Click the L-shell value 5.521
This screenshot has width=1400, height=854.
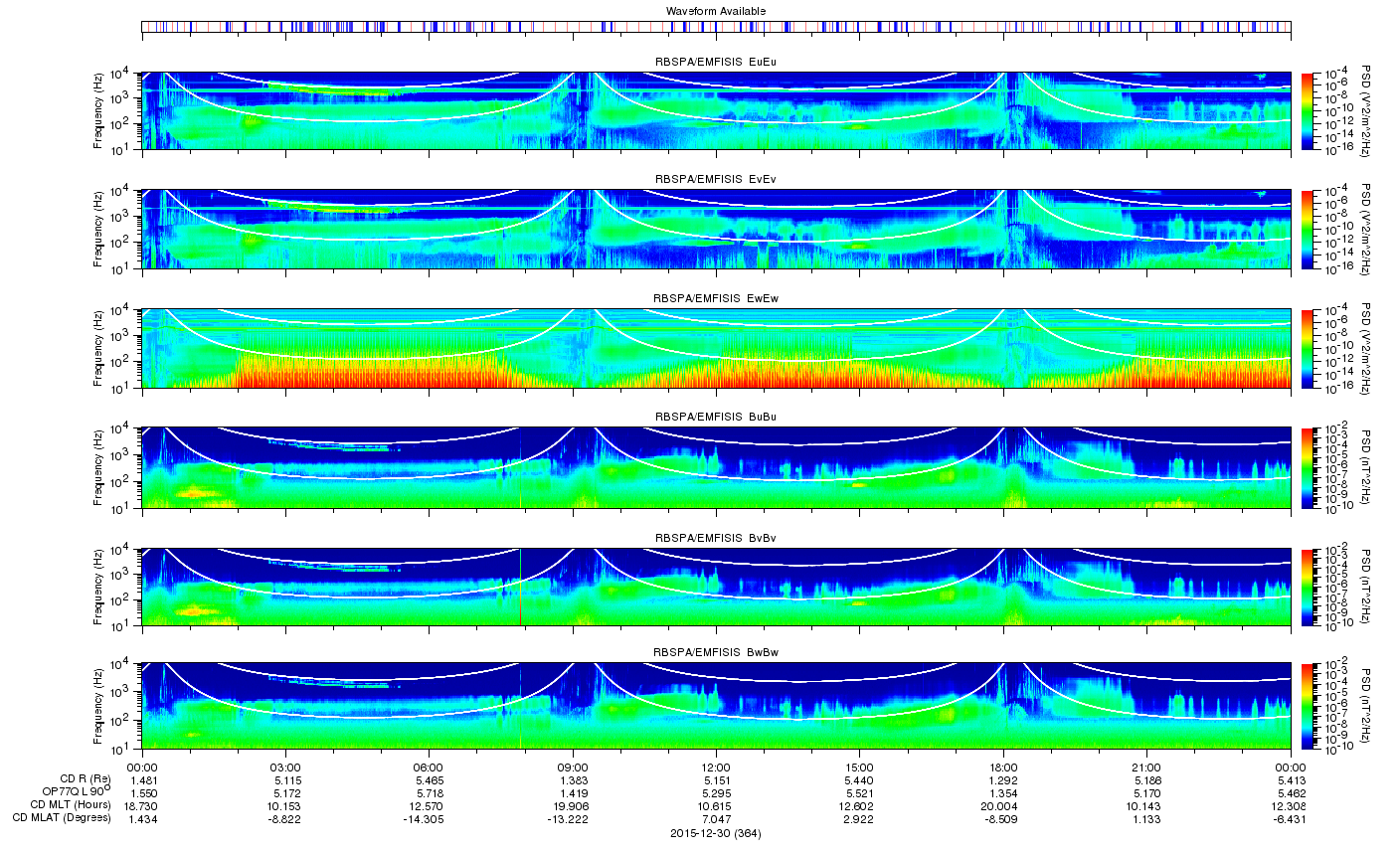click(859, 792)
